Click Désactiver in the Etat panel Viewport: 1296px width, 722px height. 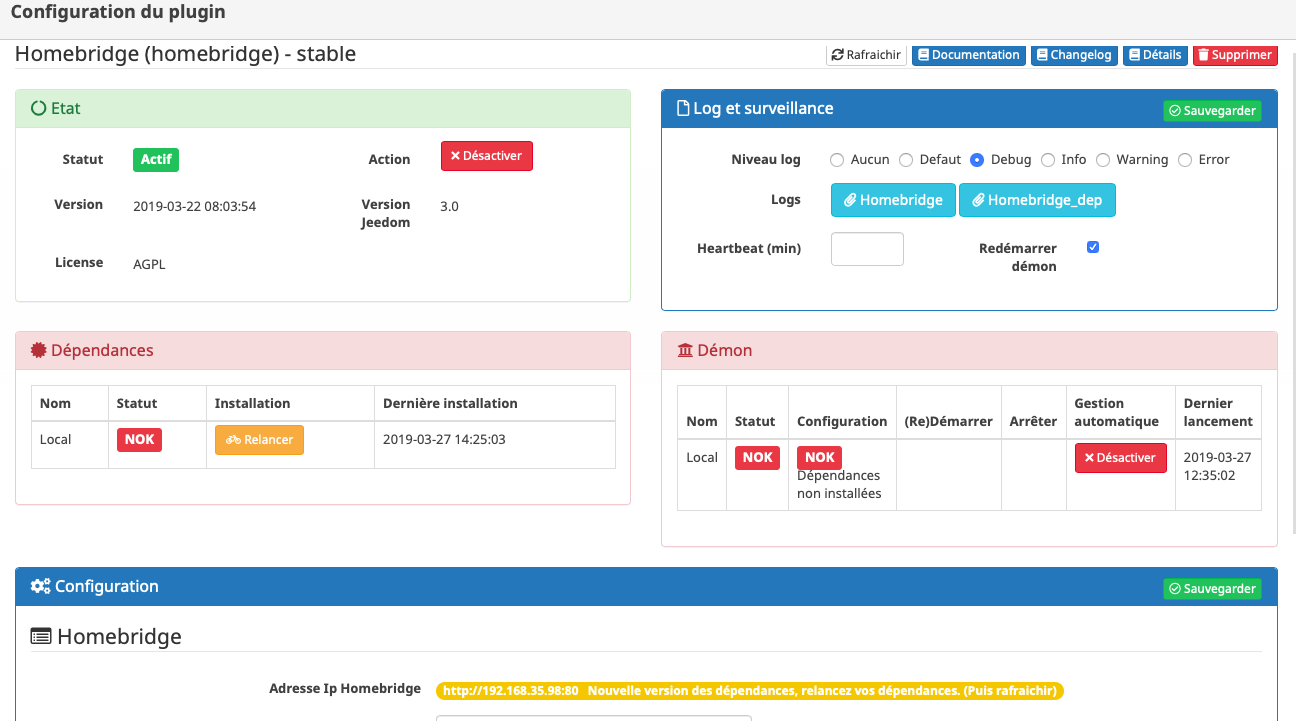tap(487, 156)
